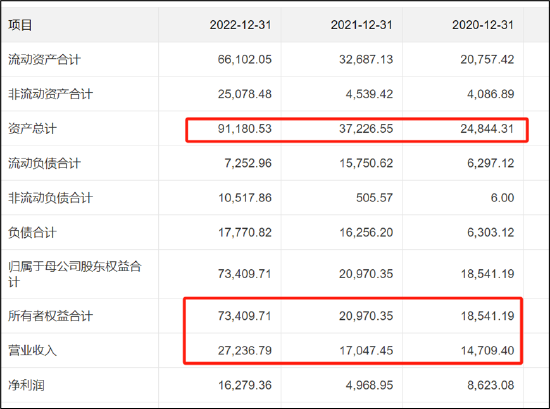This screenshot has width=550, height=409.
Task: Click 73,409.71 in the 所有者权益合计 row
Action: pos(244,316)
